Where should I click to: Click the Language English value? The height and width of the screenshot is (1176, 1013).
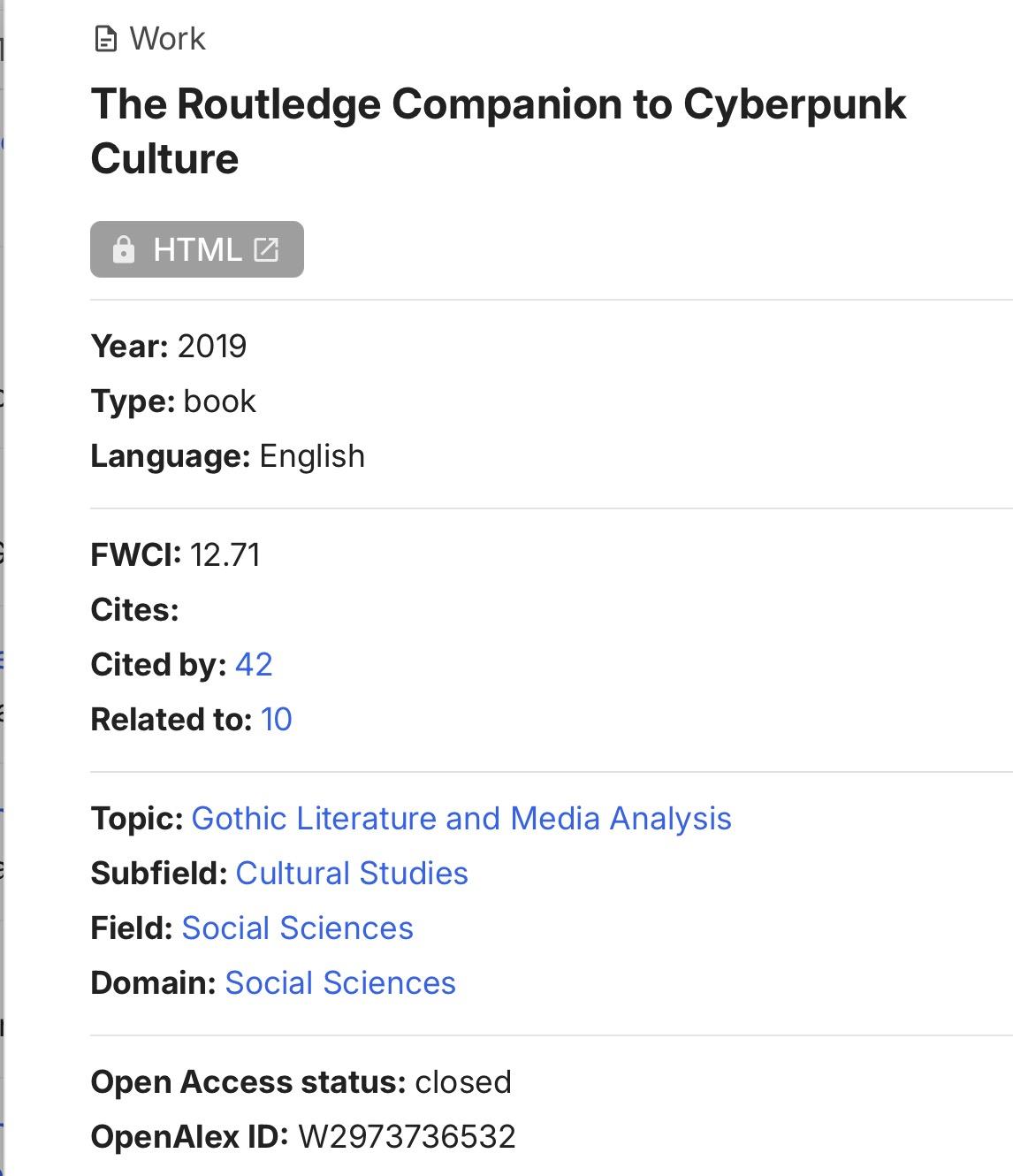tap(312, 455)
